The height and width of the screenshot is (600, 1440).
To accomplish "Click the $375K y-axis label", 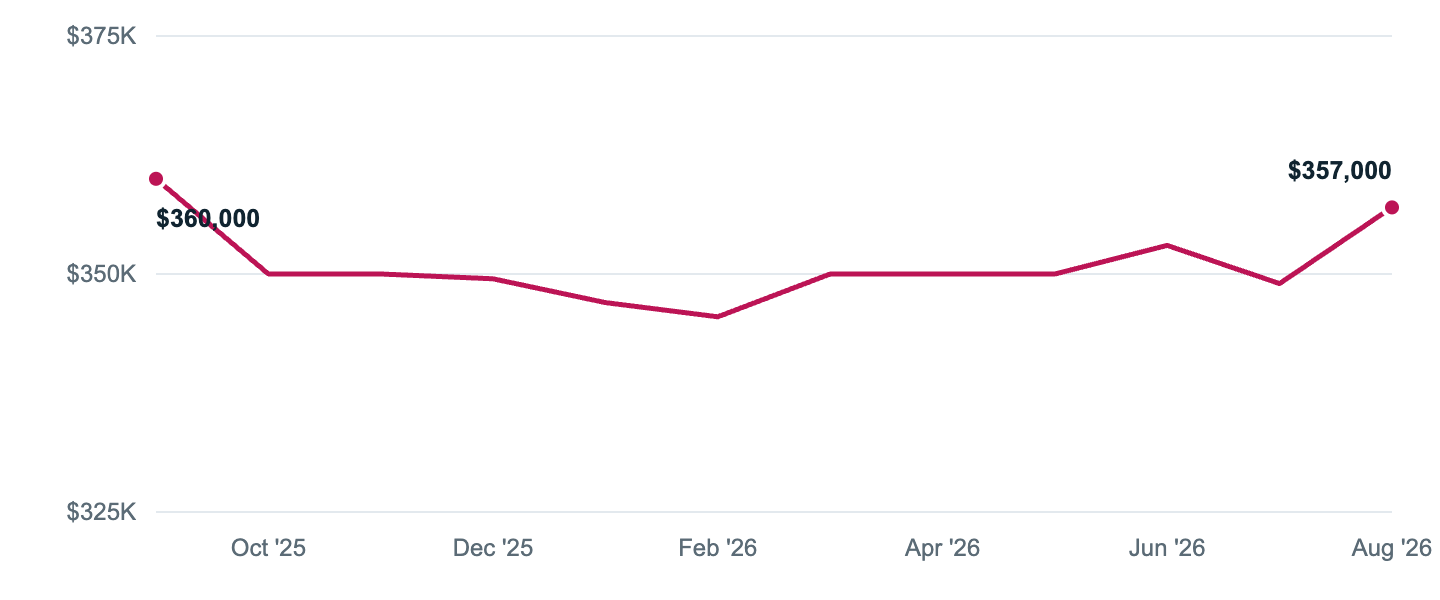I will [101, 36].
